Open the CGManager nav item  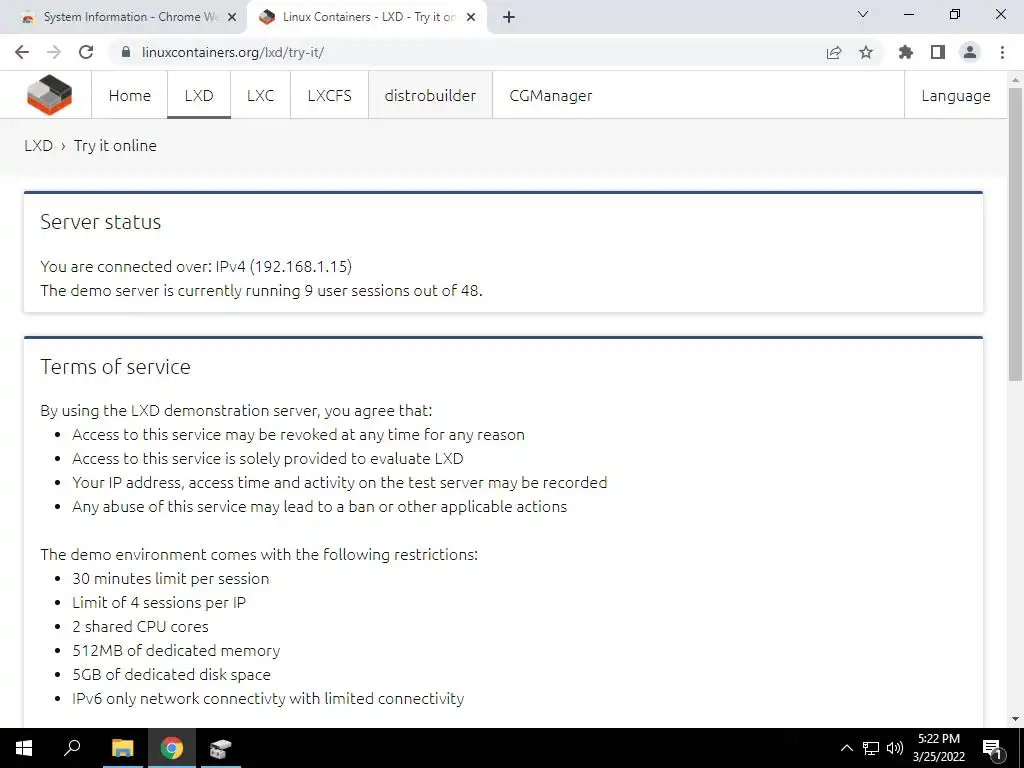551,95
